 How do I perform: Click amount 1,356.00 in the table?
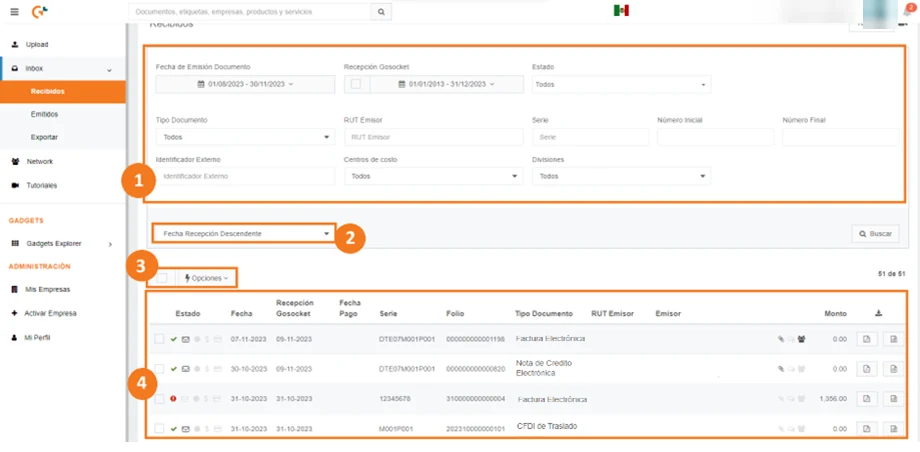click(x=833, y=399)
